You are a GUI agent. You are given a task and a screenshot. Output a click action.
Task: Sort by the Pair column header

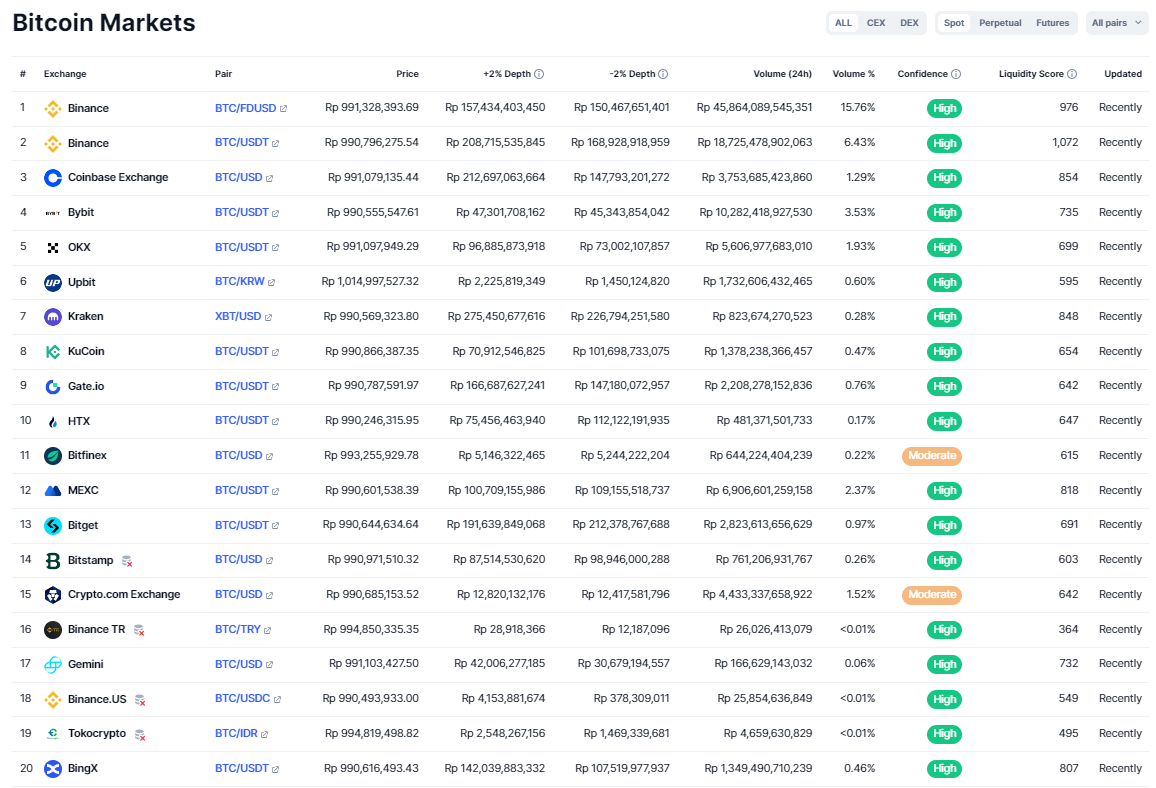pyautogui.click(x=223, y=74)
